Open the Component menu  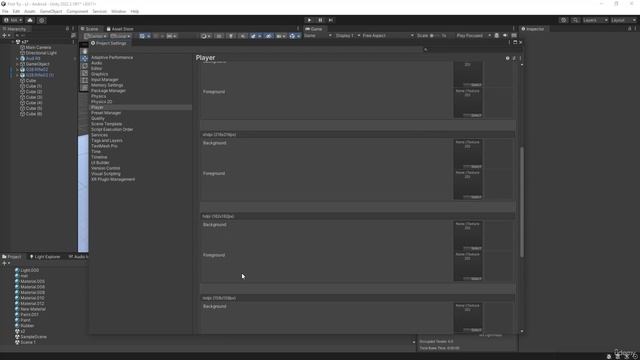tap(77, 11)
